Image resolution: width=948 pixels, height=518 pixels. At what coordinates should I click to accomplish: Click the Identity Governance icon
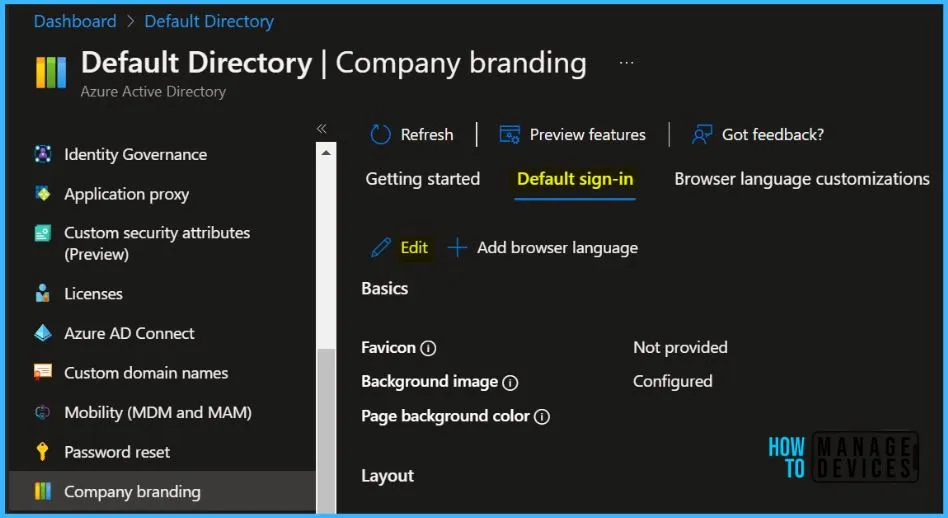(x=42, y=154)
